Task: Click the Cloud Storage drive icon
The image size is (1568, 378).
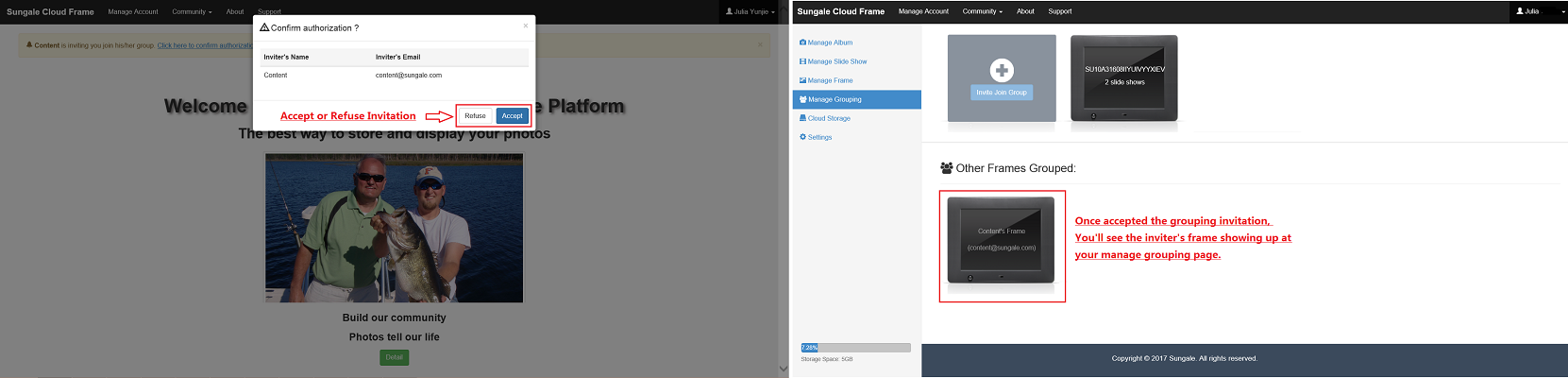Action: pos(802,118)
